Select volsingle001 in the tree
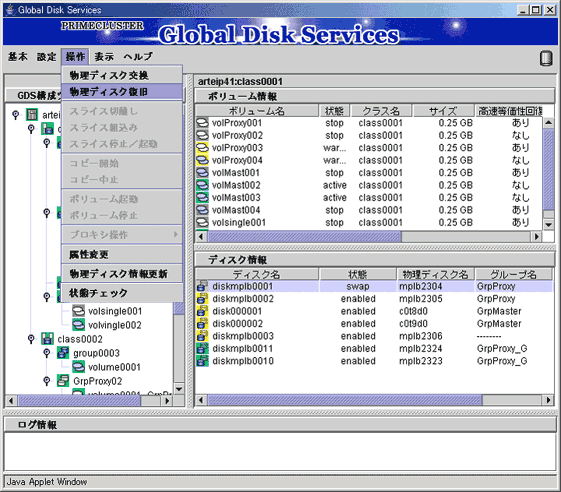 pyautogui.click(x=115, y=311)
